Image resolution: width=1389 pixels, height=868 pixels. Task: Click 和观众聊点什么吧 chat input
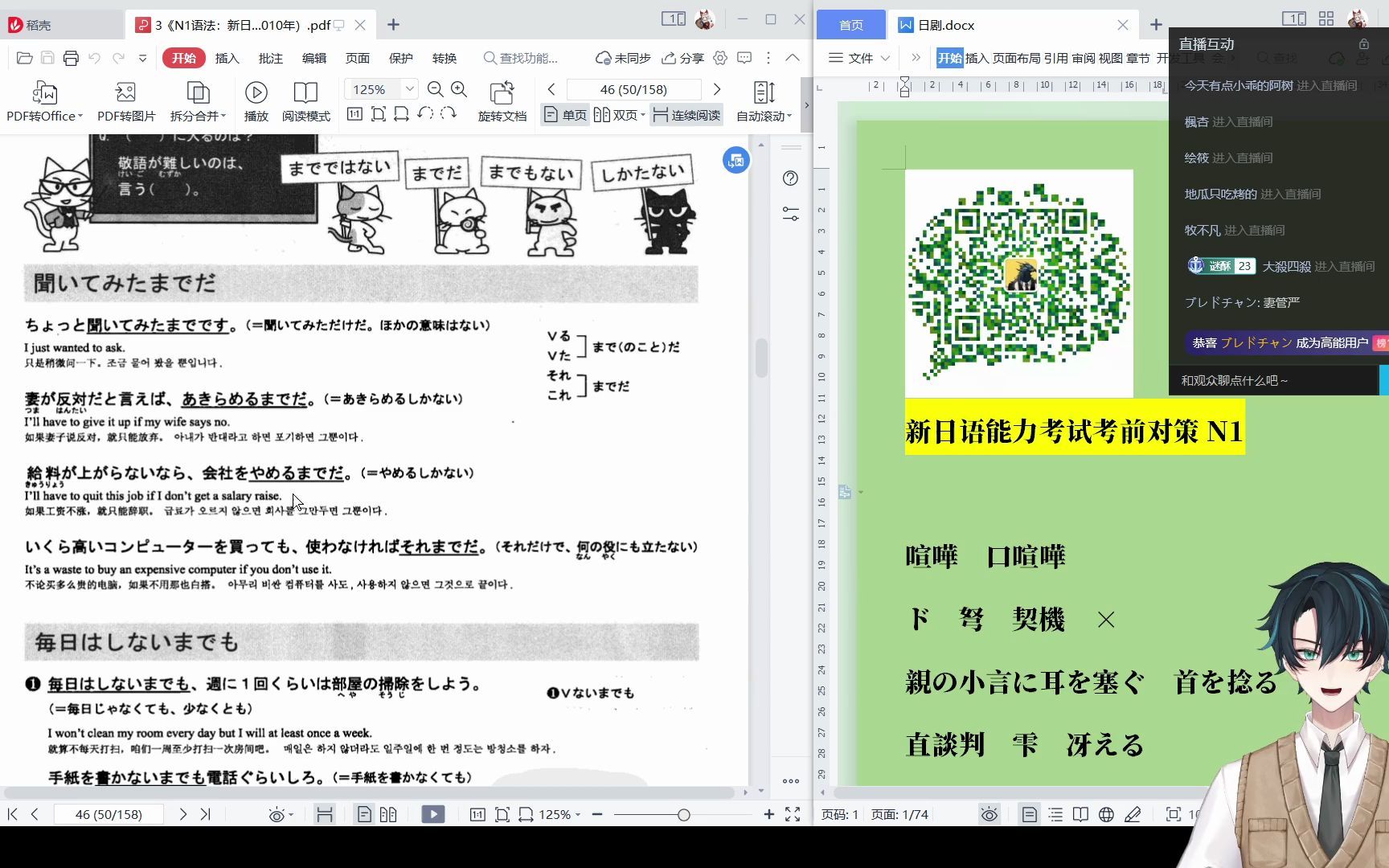coord(1273,380)
